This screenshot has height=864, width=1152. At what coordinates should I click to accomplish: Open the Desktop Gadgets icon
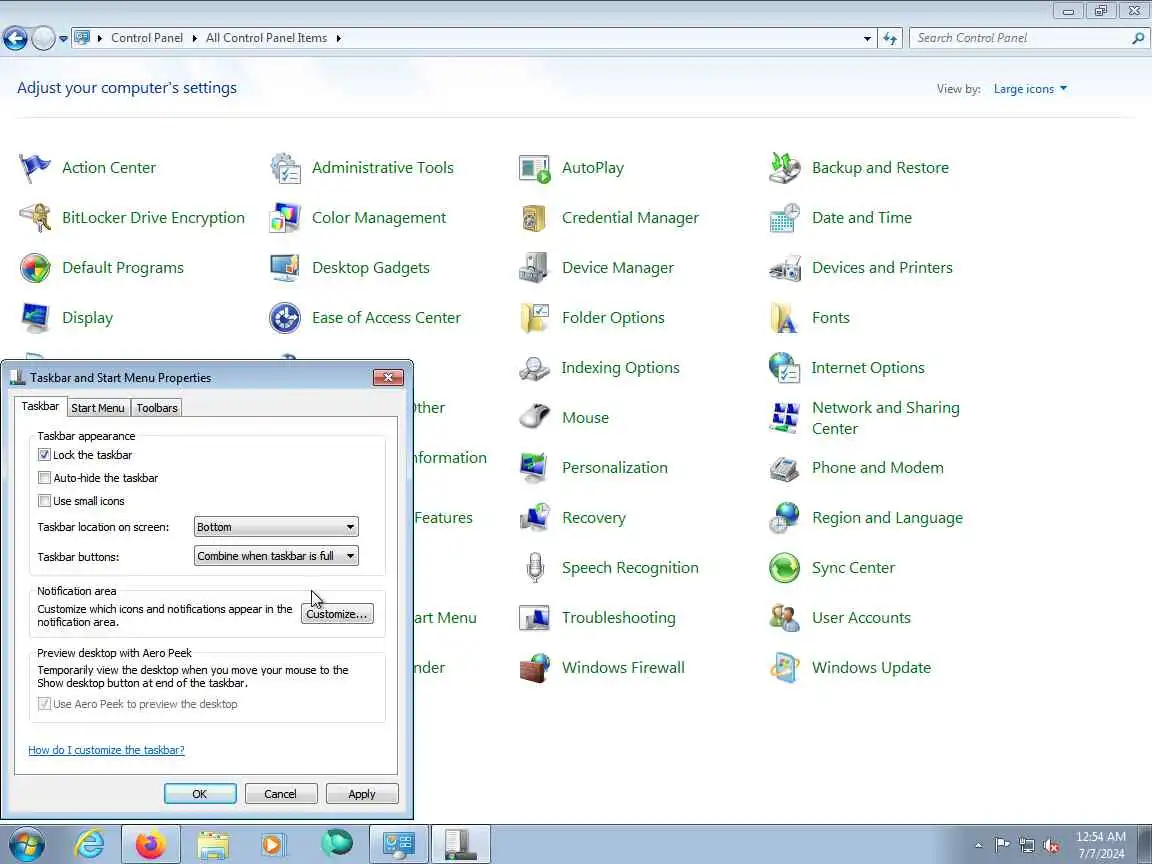pos(285,268)
